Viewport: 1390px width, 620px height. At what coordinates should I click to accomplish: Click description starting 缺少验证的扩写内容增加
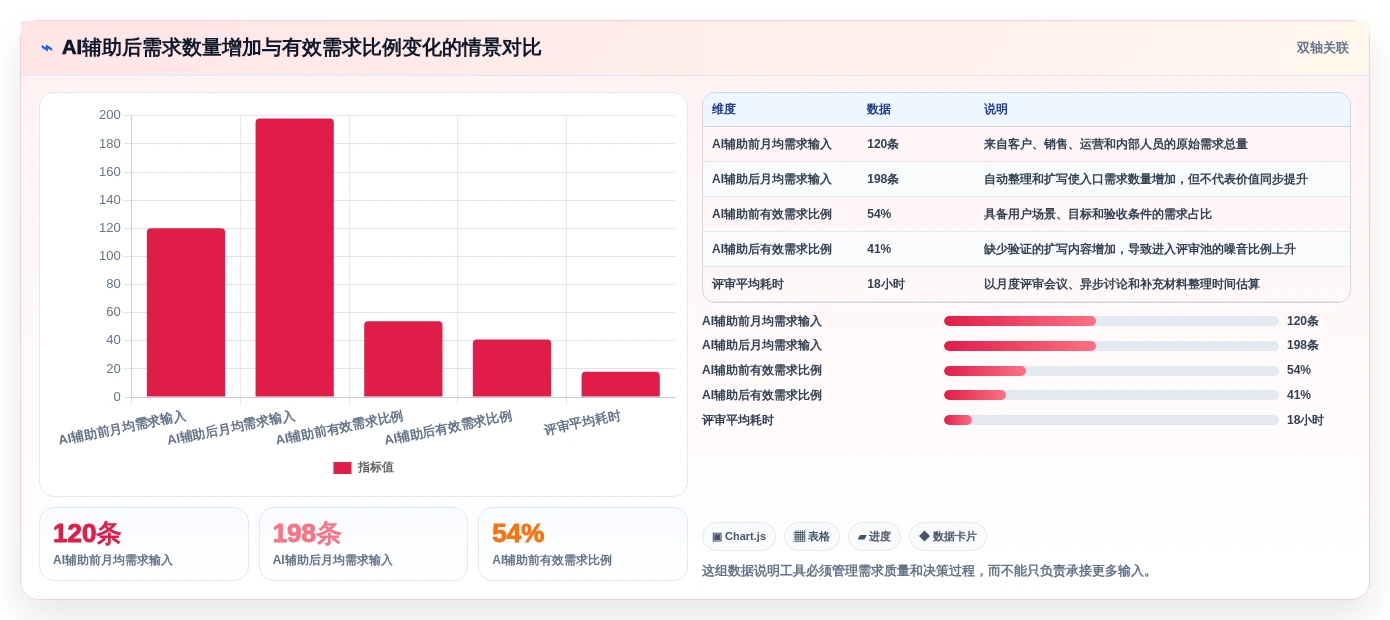coord(1139,249)
